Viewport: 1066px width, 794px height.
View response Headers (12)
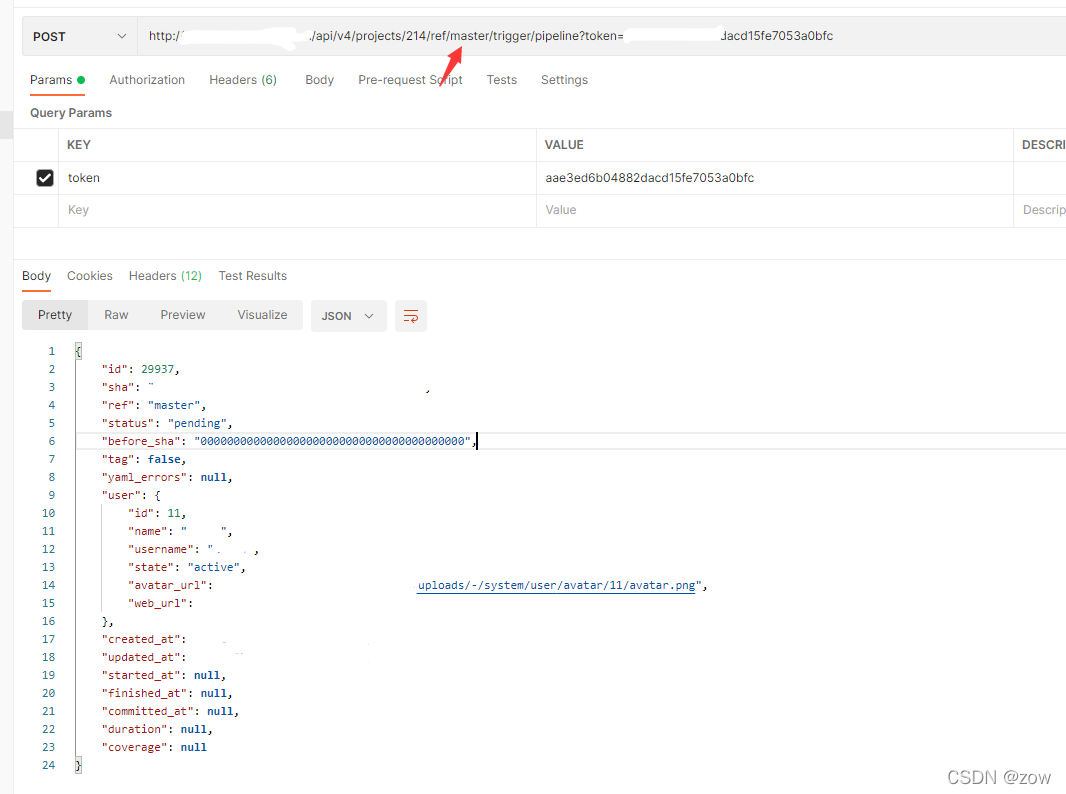[165, 275]
